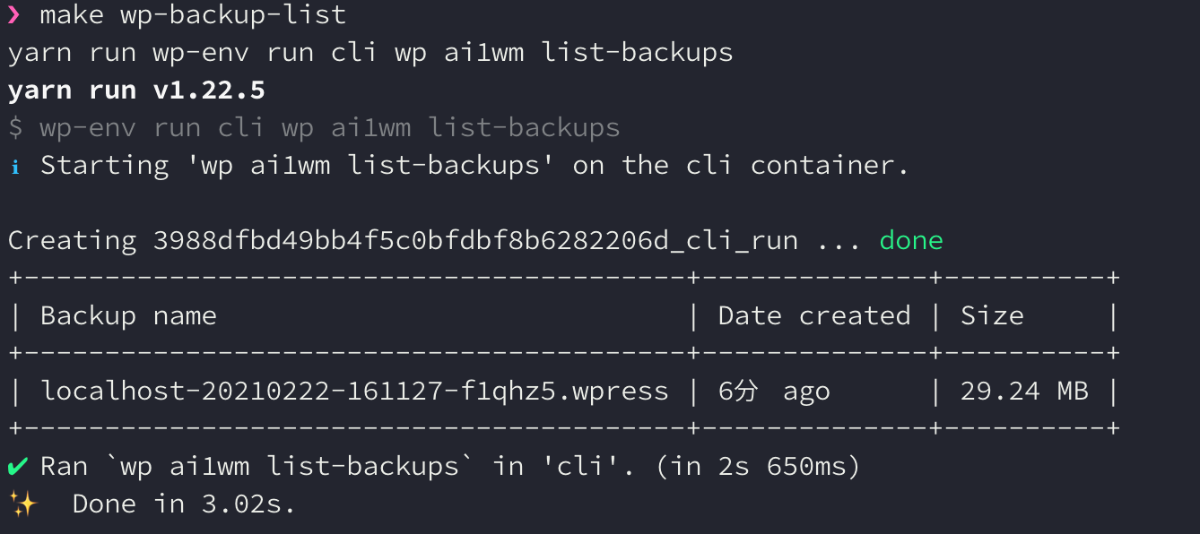1200x534 pixels.
Task: Click the container name 3988dfbd49bb4f5c0bfdbf8b6282206d_cli_run
Action: (x=476, y=241)
